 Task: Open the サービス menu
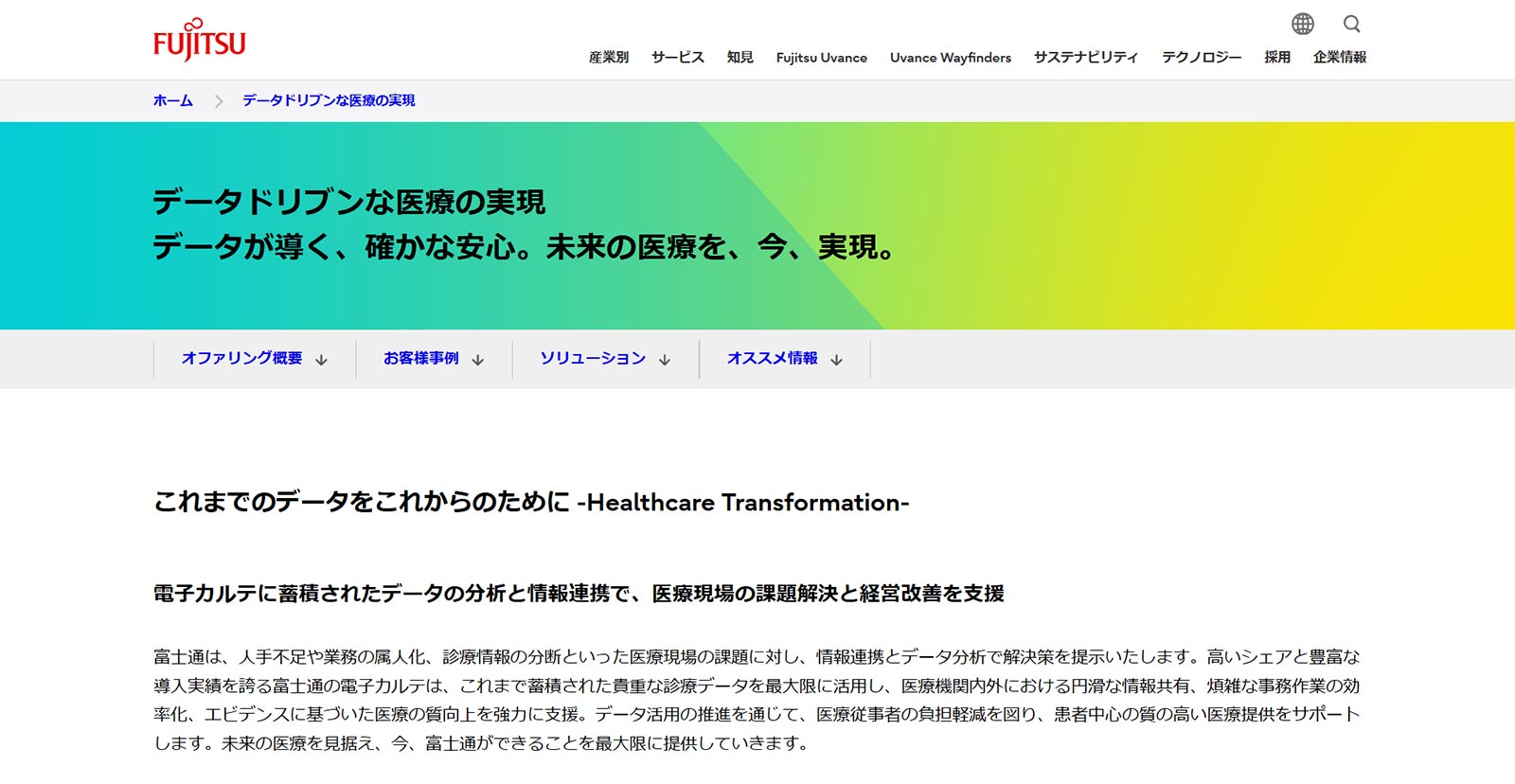[678, 57]
